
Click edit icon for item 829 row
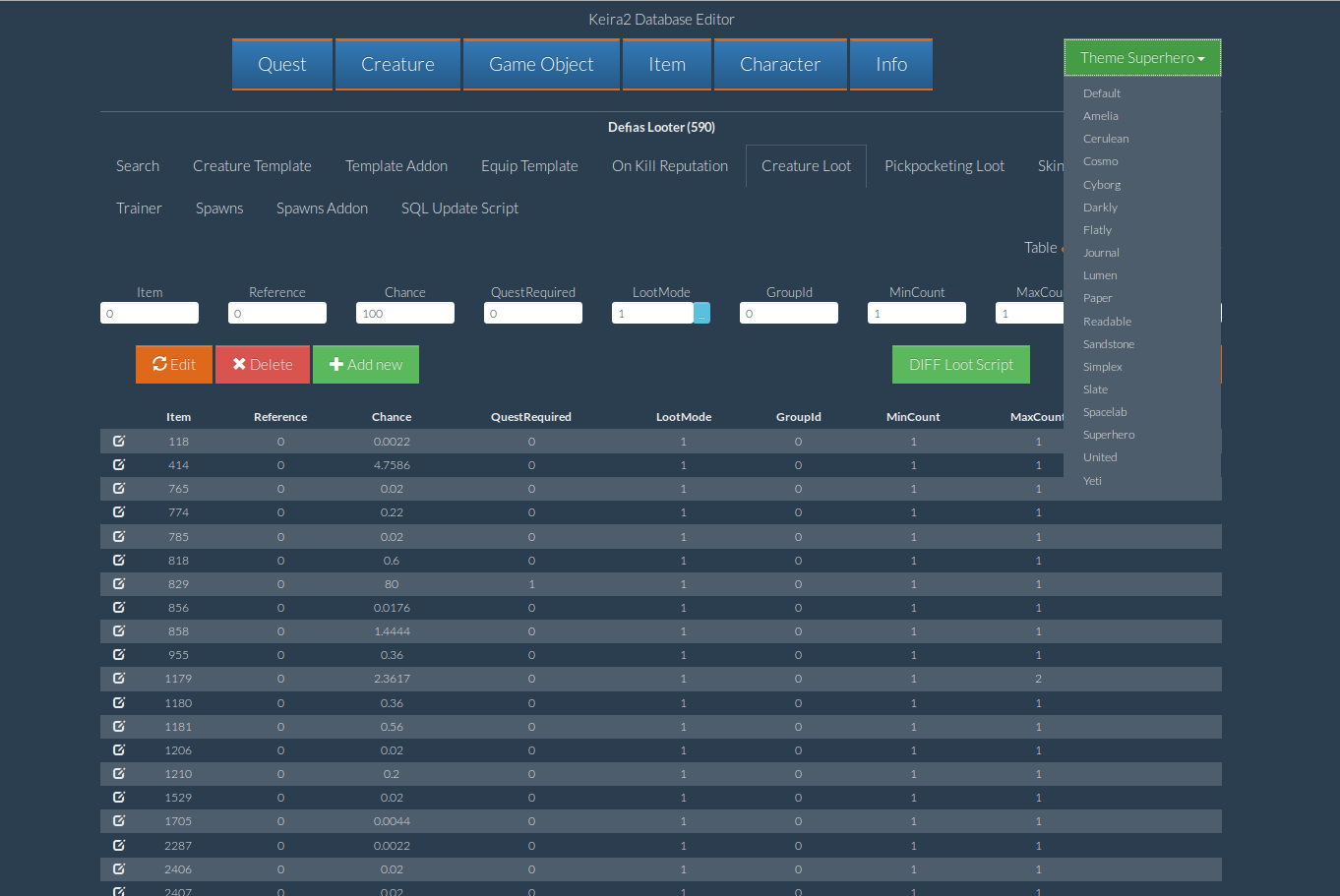[119, 583]
